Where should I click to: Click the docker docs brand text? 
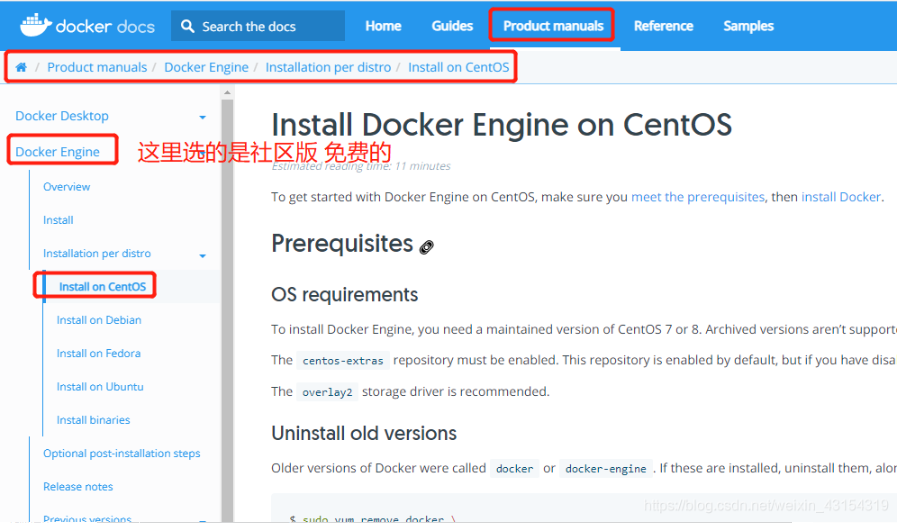(105, 26)
